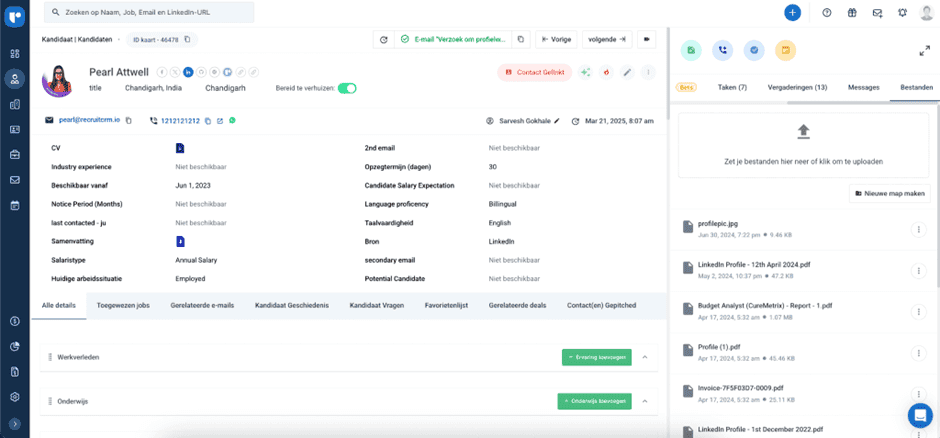Switch to the Favorietenlijst tab
Image resolution: width=940 pixels, height=438 pixels.
(x=446, y=306)
